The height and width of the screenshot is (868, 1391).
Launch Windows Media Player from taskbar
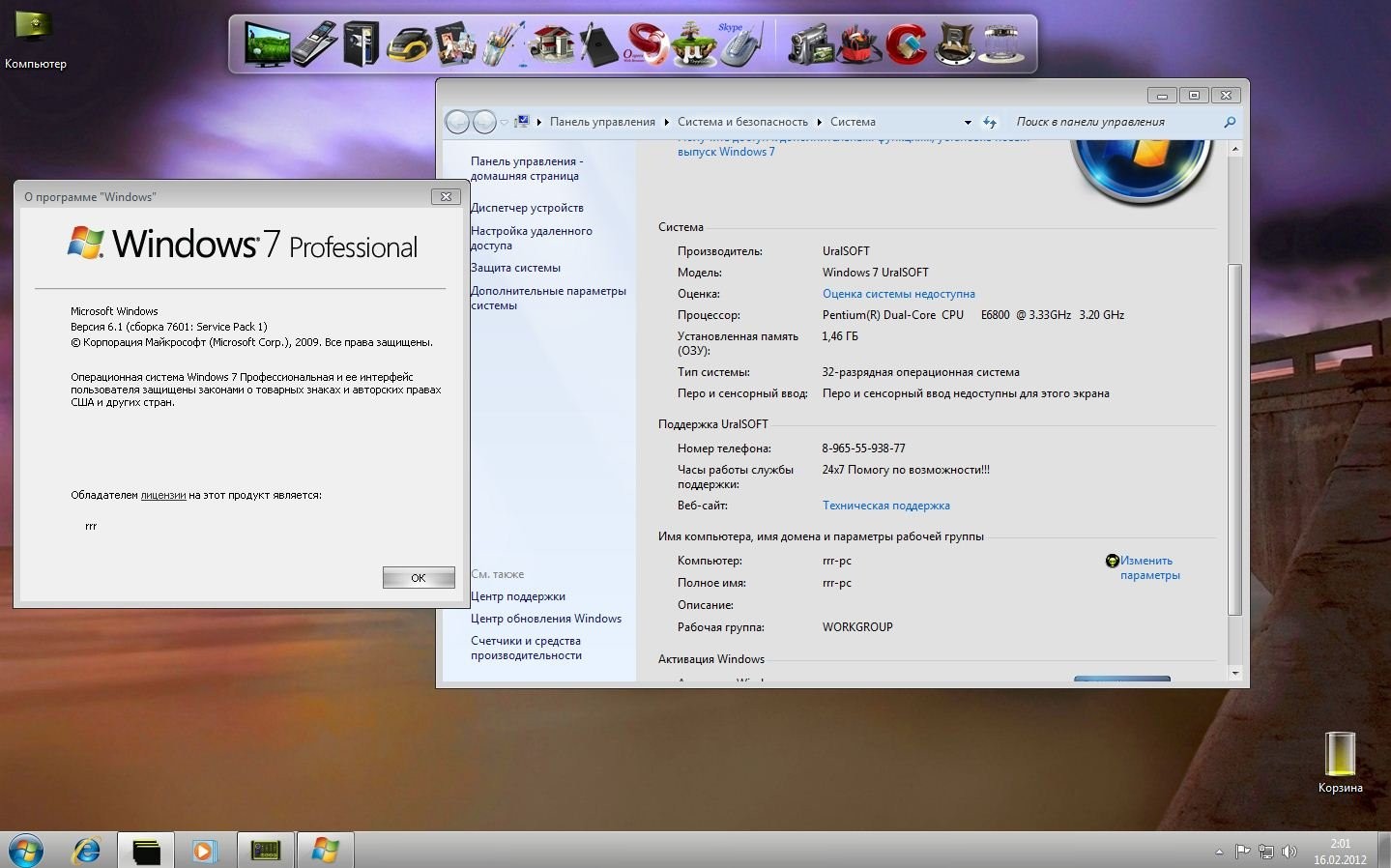pos(204,851)
